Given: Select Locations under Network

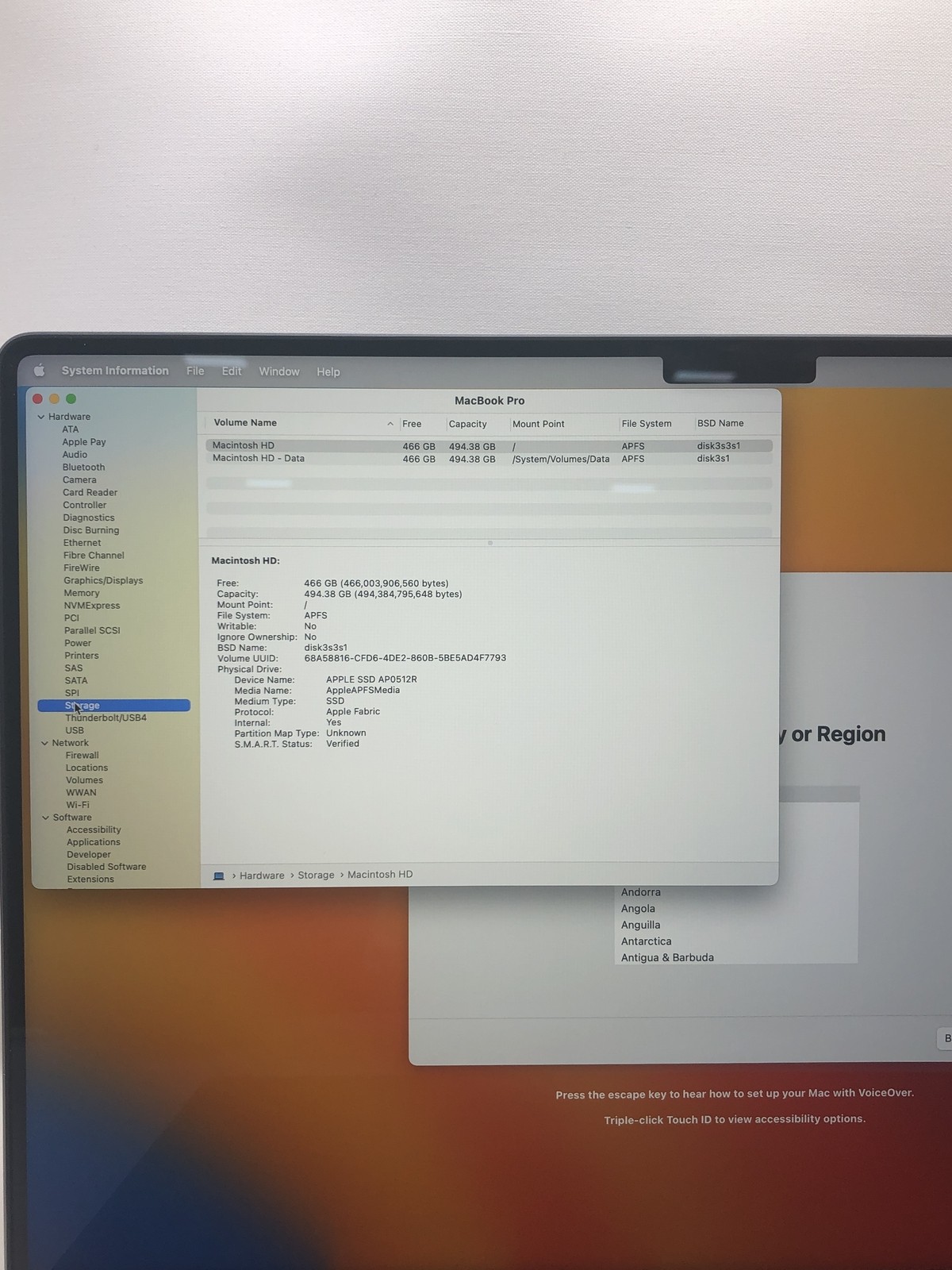Looking at the screenshot, I should [86, 768].
